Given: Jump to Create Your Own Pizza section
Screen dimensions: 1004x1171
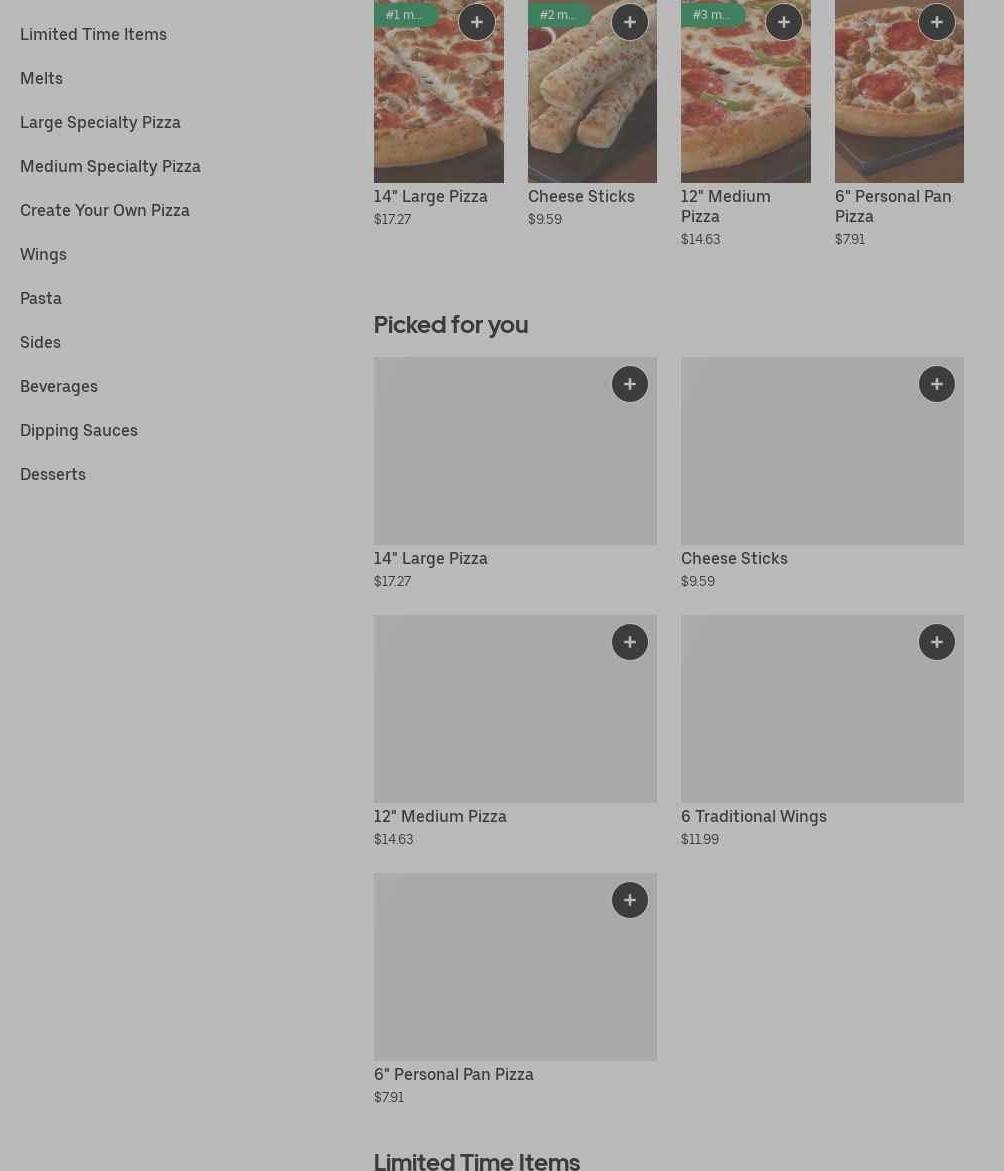Looking at the screenshot, I should pos(105,210).
